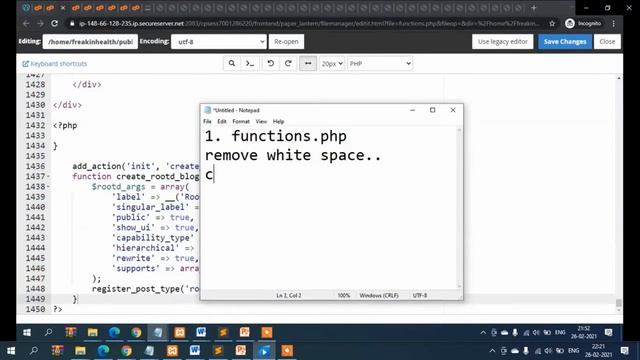Open the Keyboard shortcuts link
This screenshot has width=640, height=360.
(x=55, y=64)
